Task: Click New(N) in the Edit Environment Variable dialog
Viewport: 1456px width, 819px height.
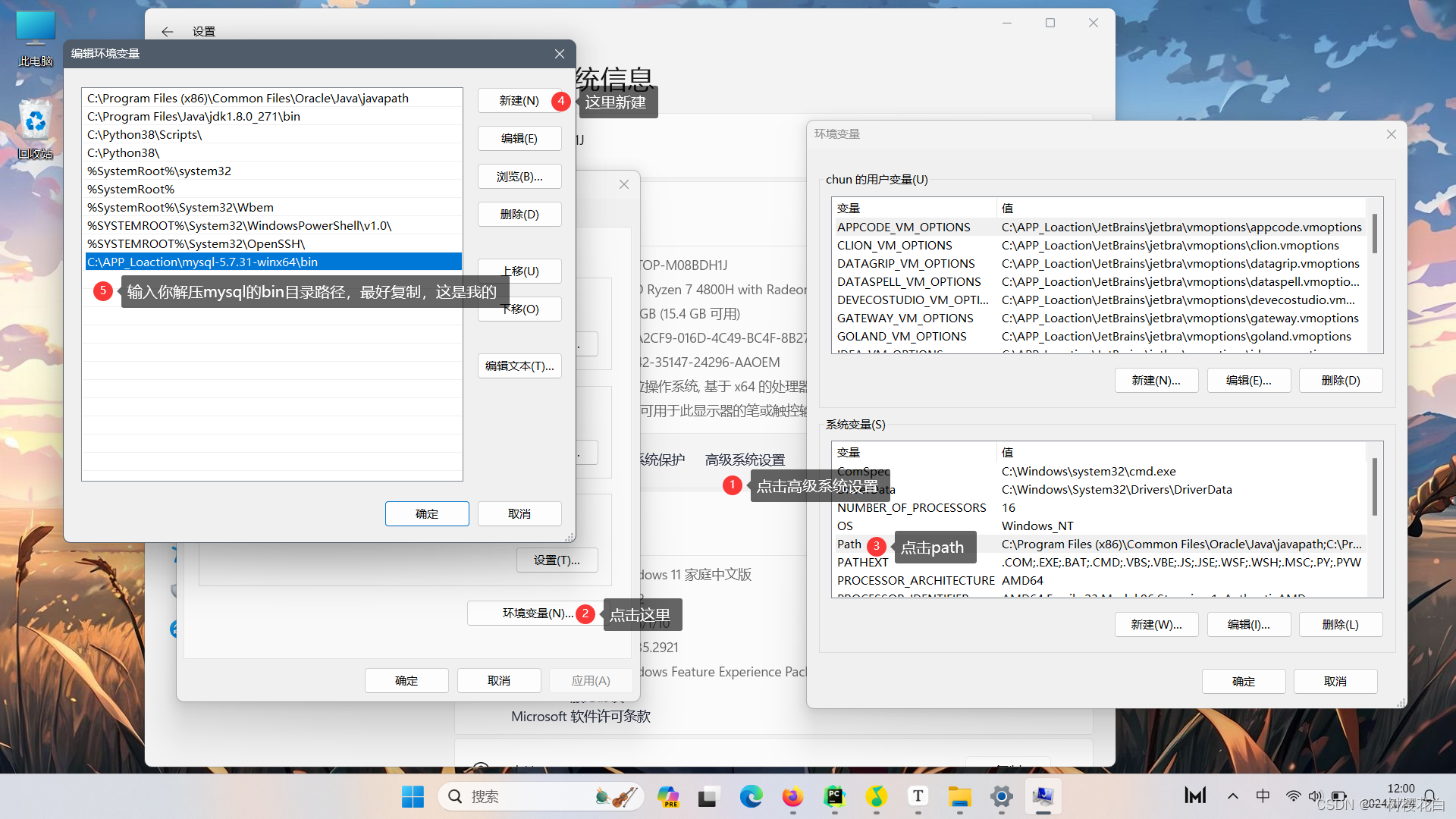Action: click(519, 101)
